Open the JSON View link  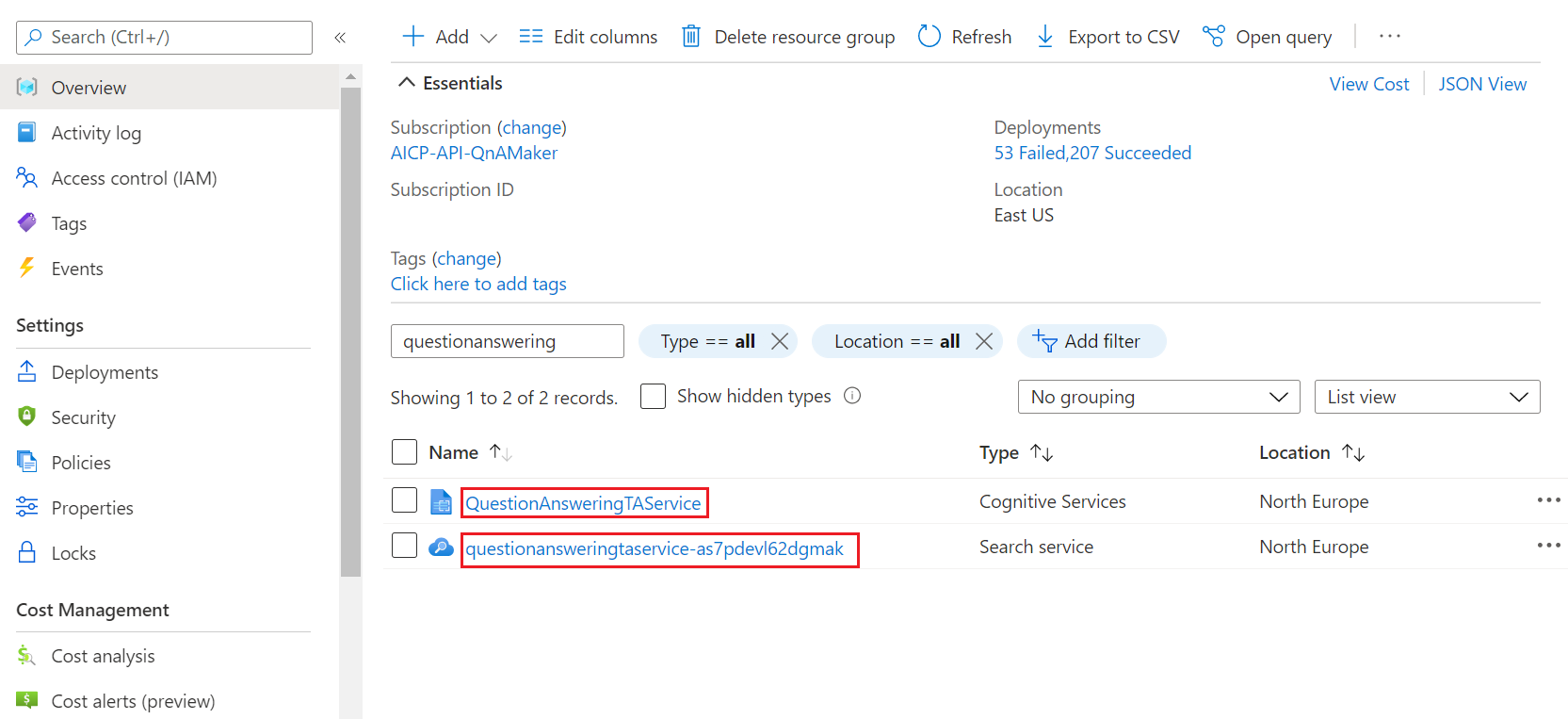(x=1482, y=84)
